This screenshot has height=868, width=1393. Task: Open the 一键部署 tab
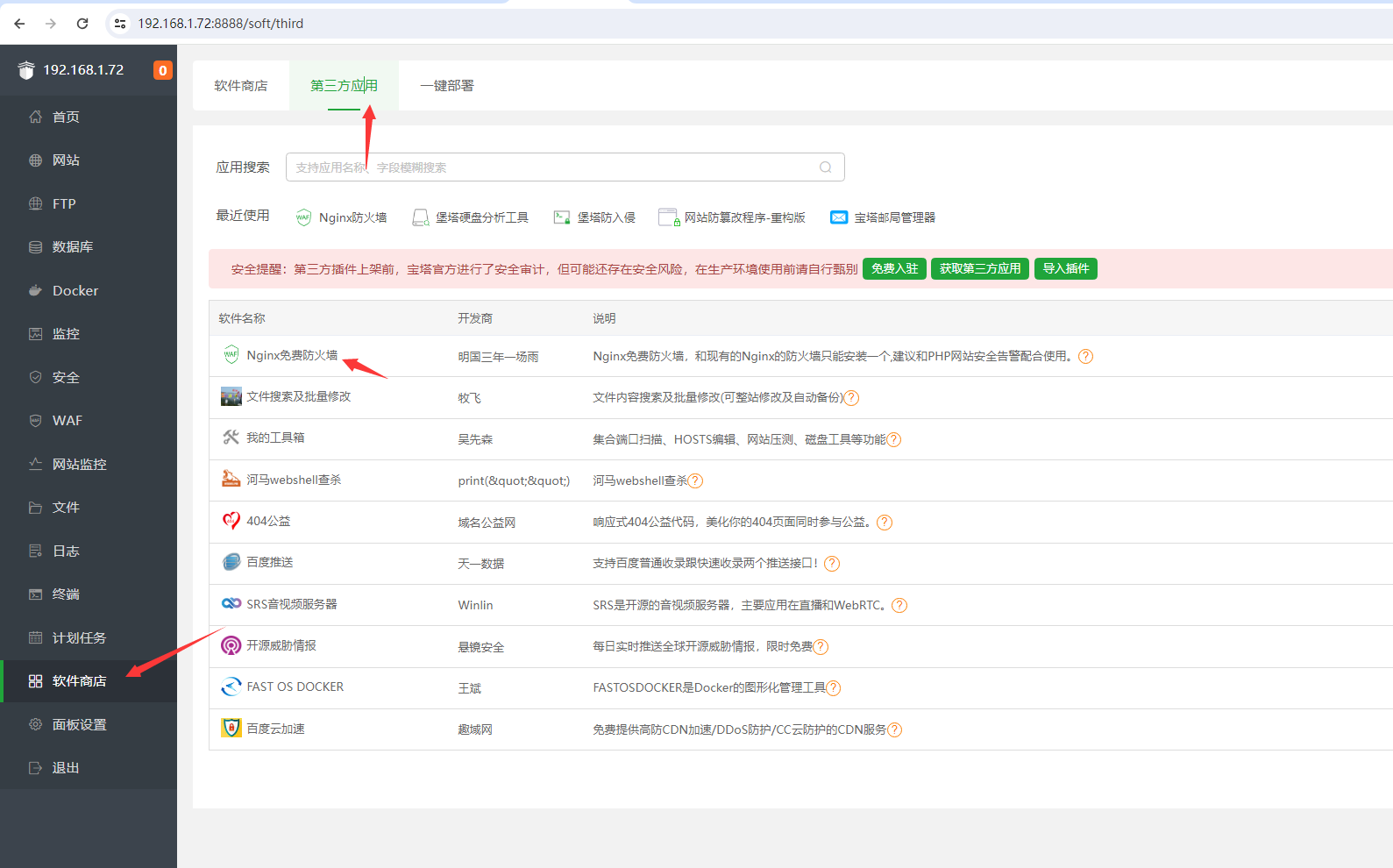click(x=447, y=86)
